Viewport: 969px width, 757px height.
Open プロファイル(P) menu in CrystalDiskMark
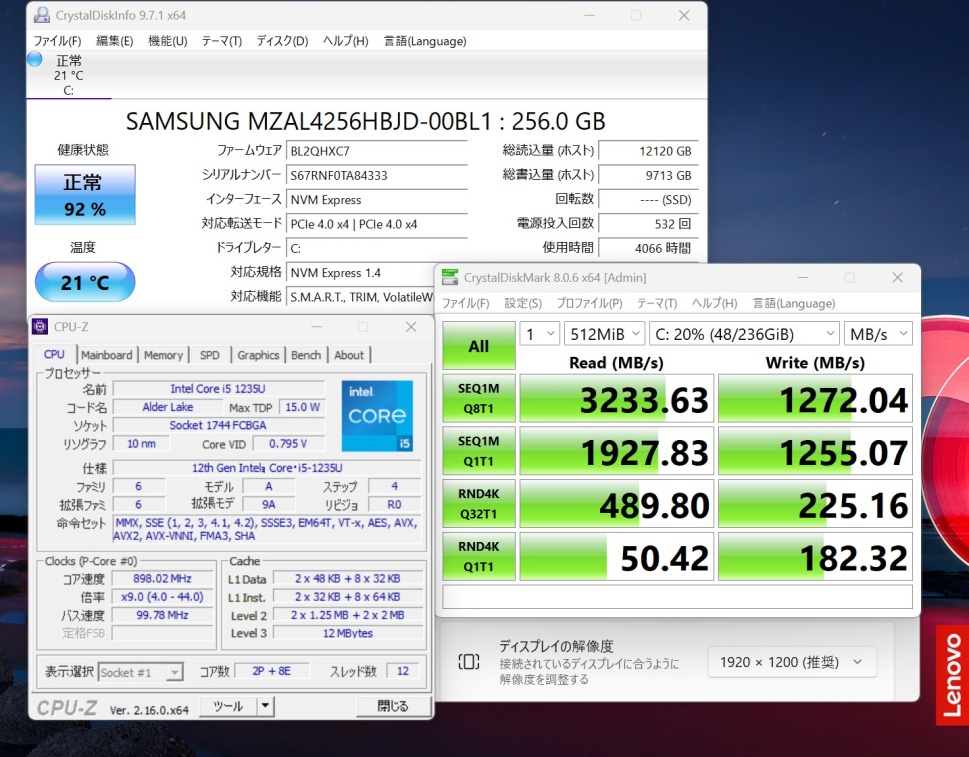tap(589, 303)
